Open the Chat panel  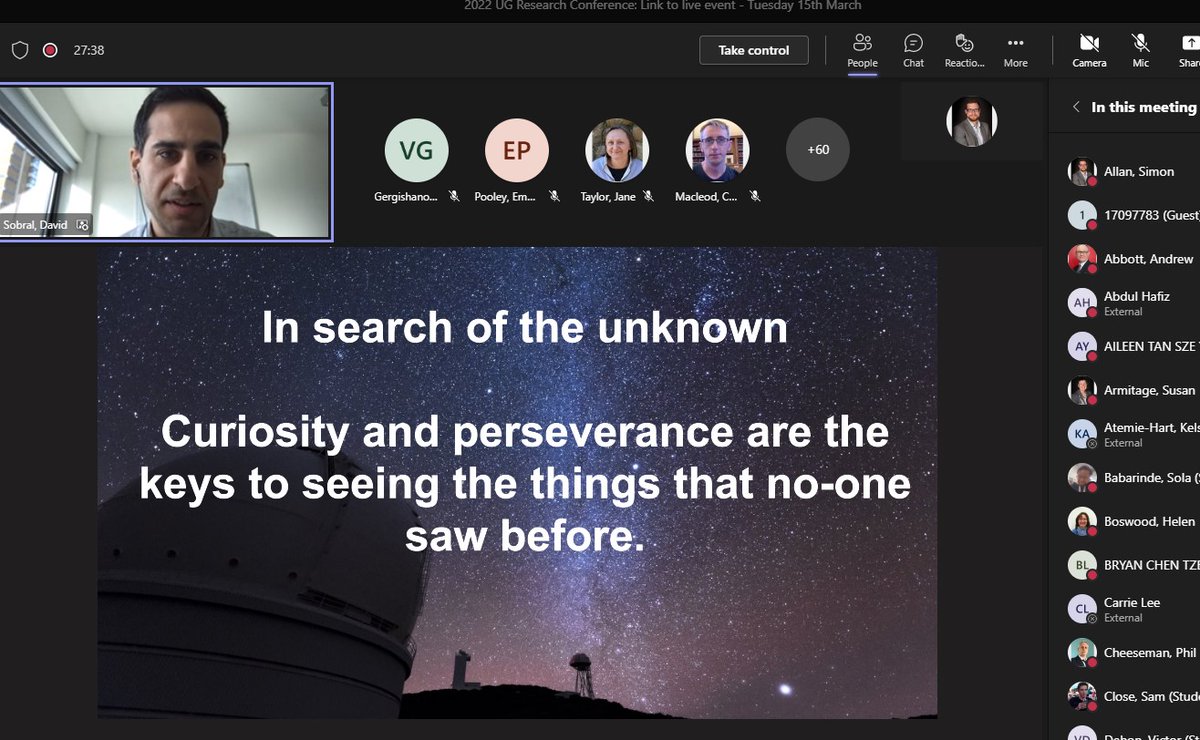[x=913, y=50]
